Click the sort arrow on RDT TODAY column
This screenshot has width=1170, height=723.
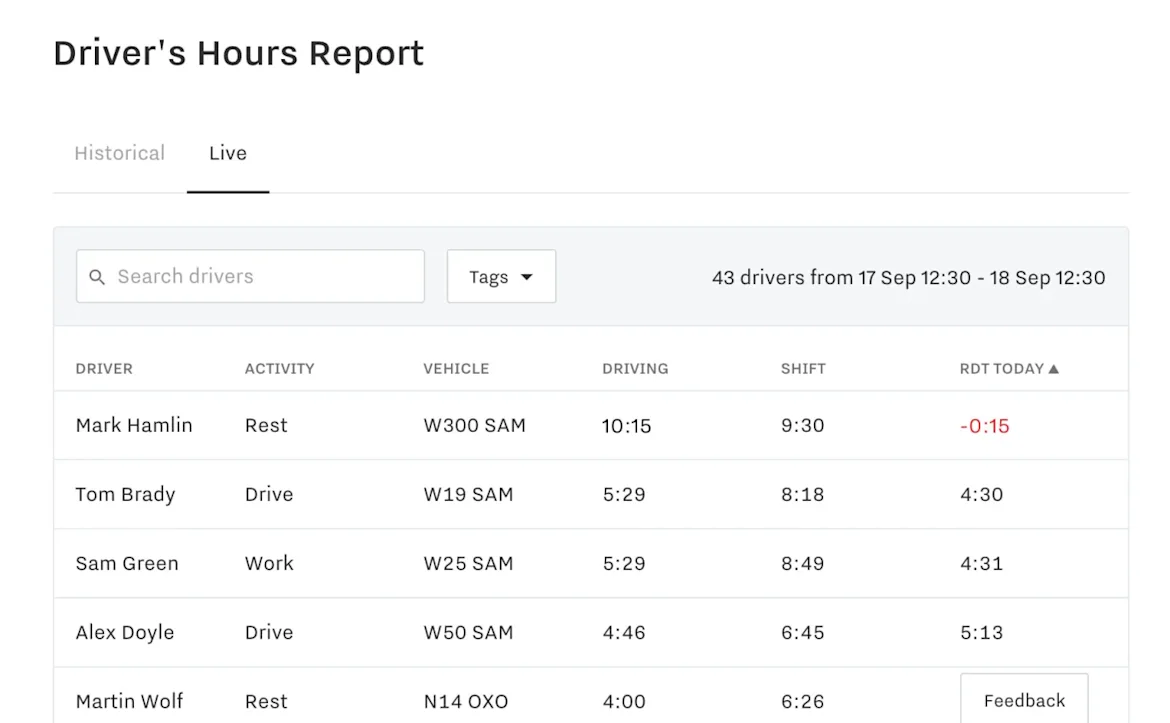1053,368
